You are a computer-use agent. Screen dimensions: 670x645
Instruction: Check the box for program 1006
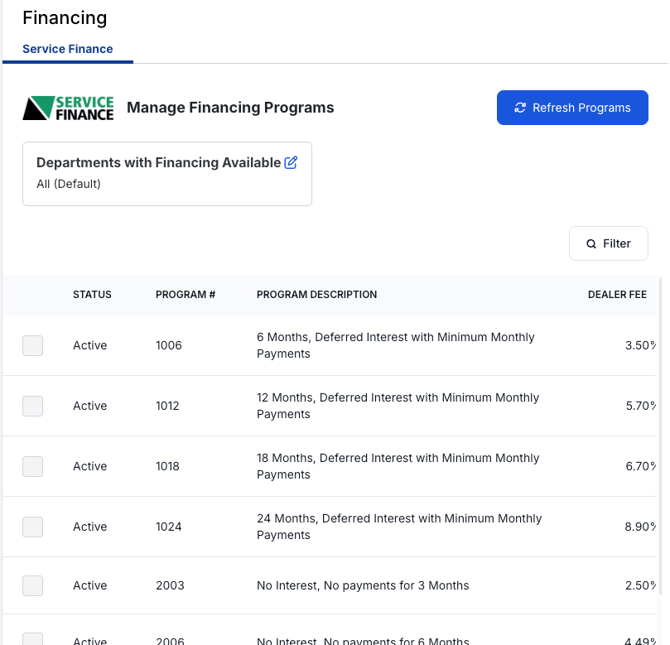pyautogui.click(x=32, y=345)
